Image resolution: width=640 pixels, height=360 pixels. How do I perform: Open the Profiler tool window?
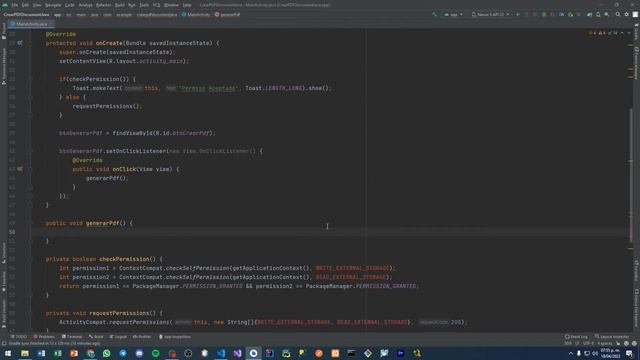tap(142, 337)
